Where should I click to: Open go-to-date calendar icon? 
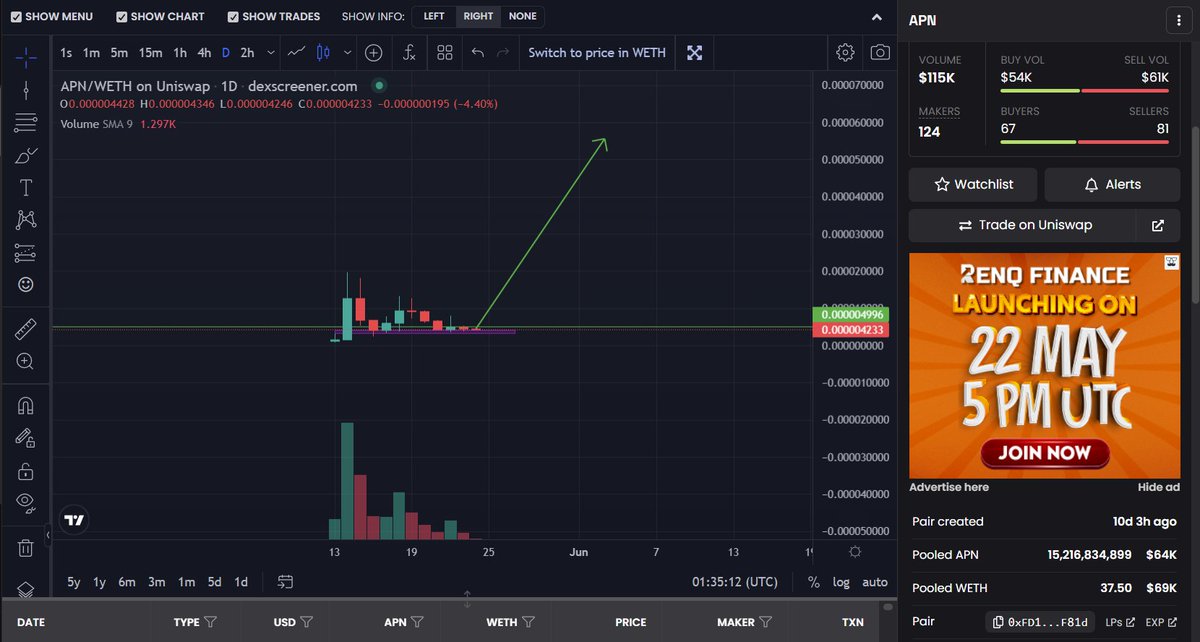[285, 581]
